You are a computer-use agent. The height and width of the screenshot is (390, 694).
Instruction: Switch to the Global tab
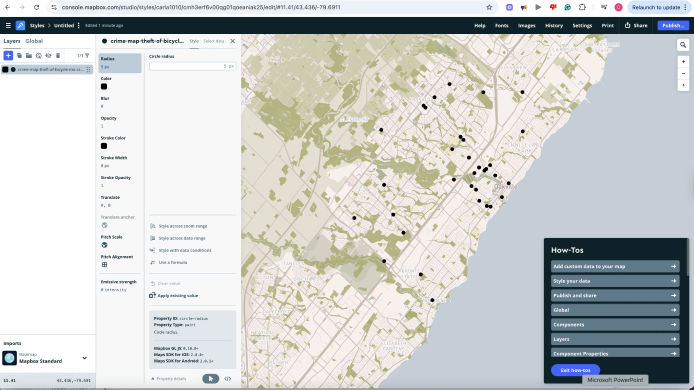click(x=34, y=41)
